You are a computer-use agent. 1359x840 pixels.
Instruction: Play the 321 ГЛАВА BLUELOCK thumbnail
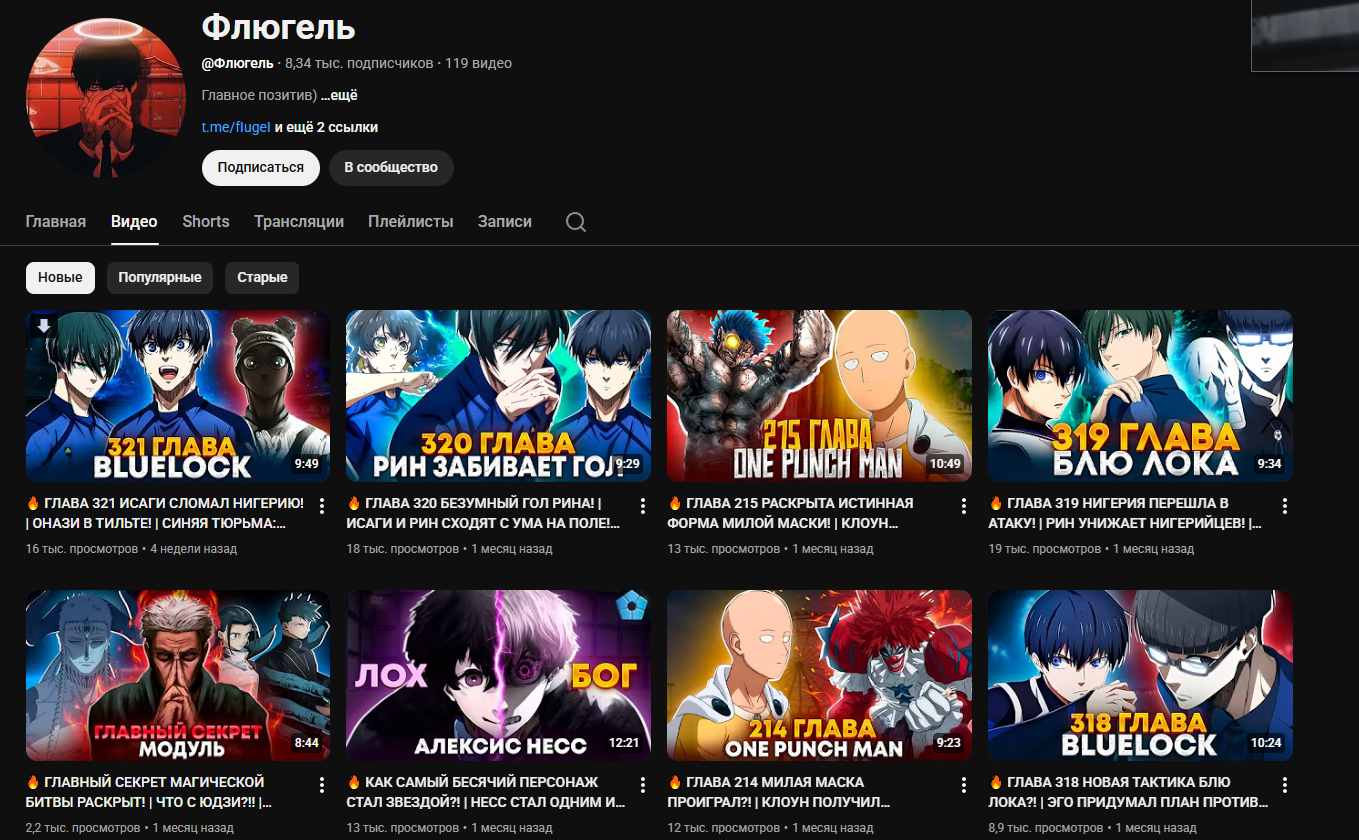tap(178, 396)
